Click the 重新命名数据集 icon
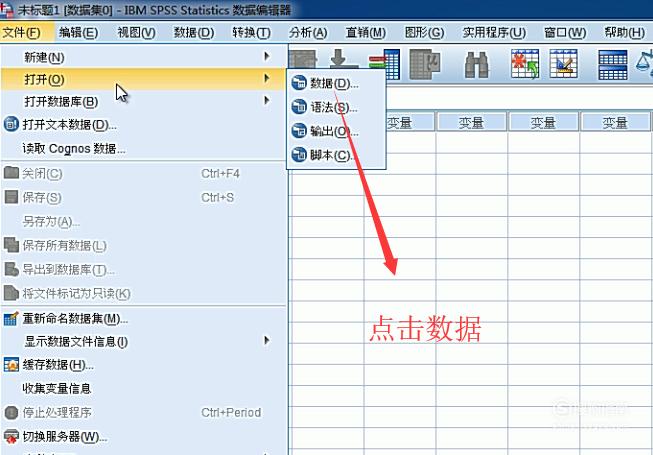This screenshot has width=653, height=455. tap(11, 319)
